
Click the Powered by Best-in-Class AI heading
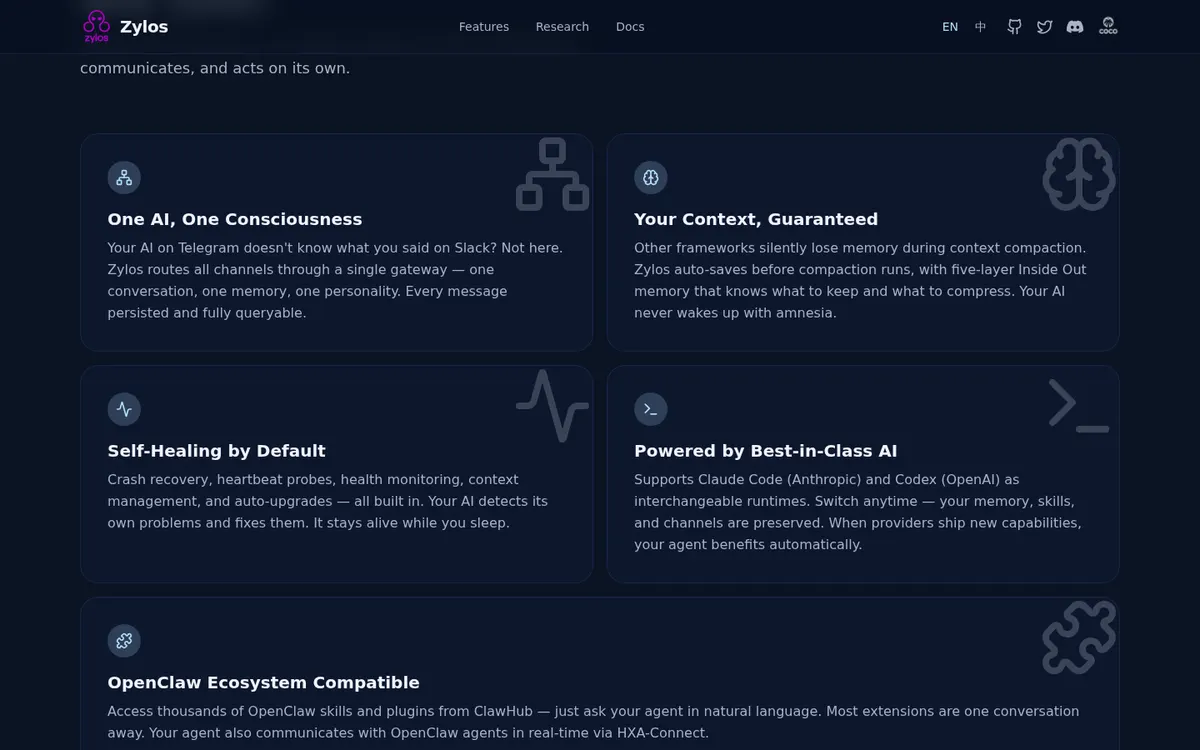[x=766, y=451]
